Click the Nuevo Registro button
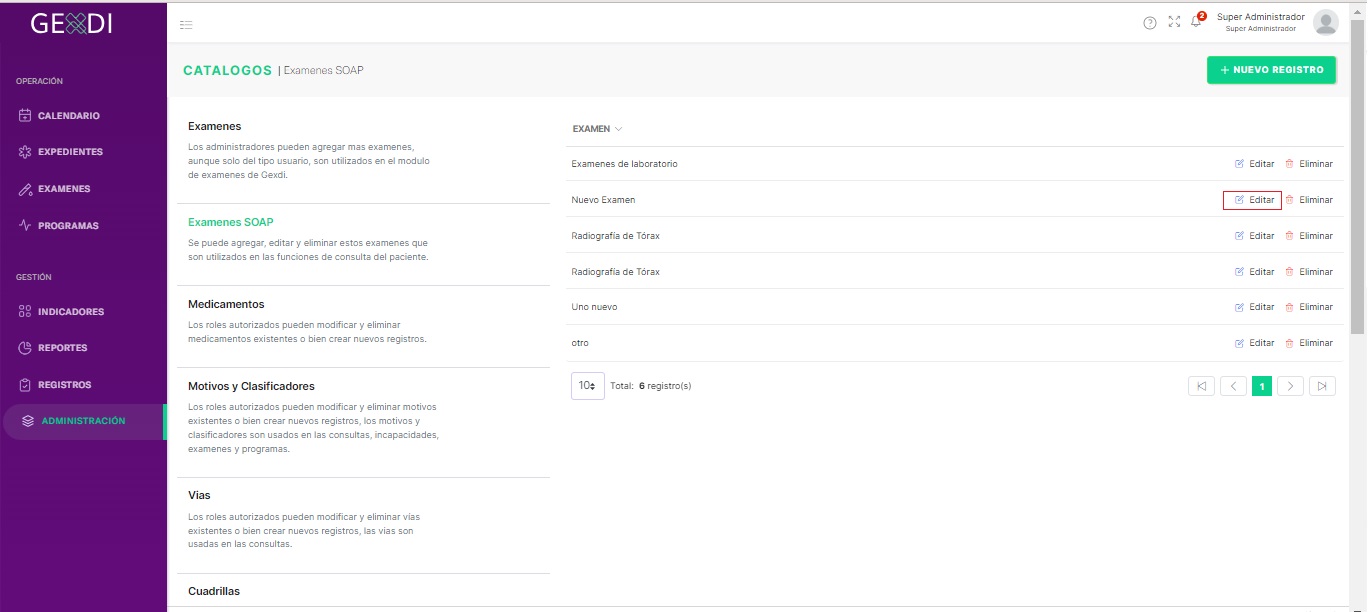 (x=1271, y=70)
